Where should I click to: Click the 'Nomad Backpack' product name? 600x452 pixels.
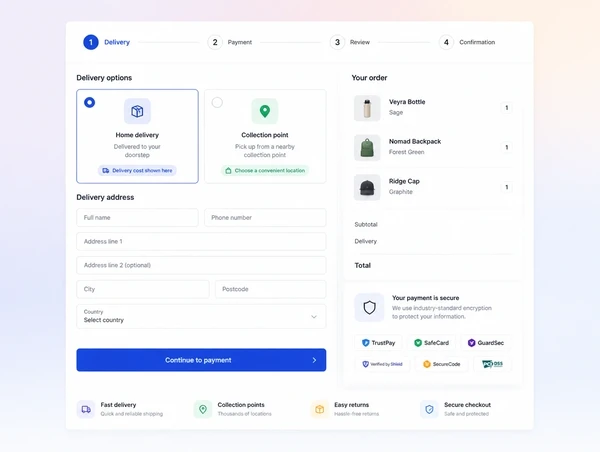[x=415, y=142]
